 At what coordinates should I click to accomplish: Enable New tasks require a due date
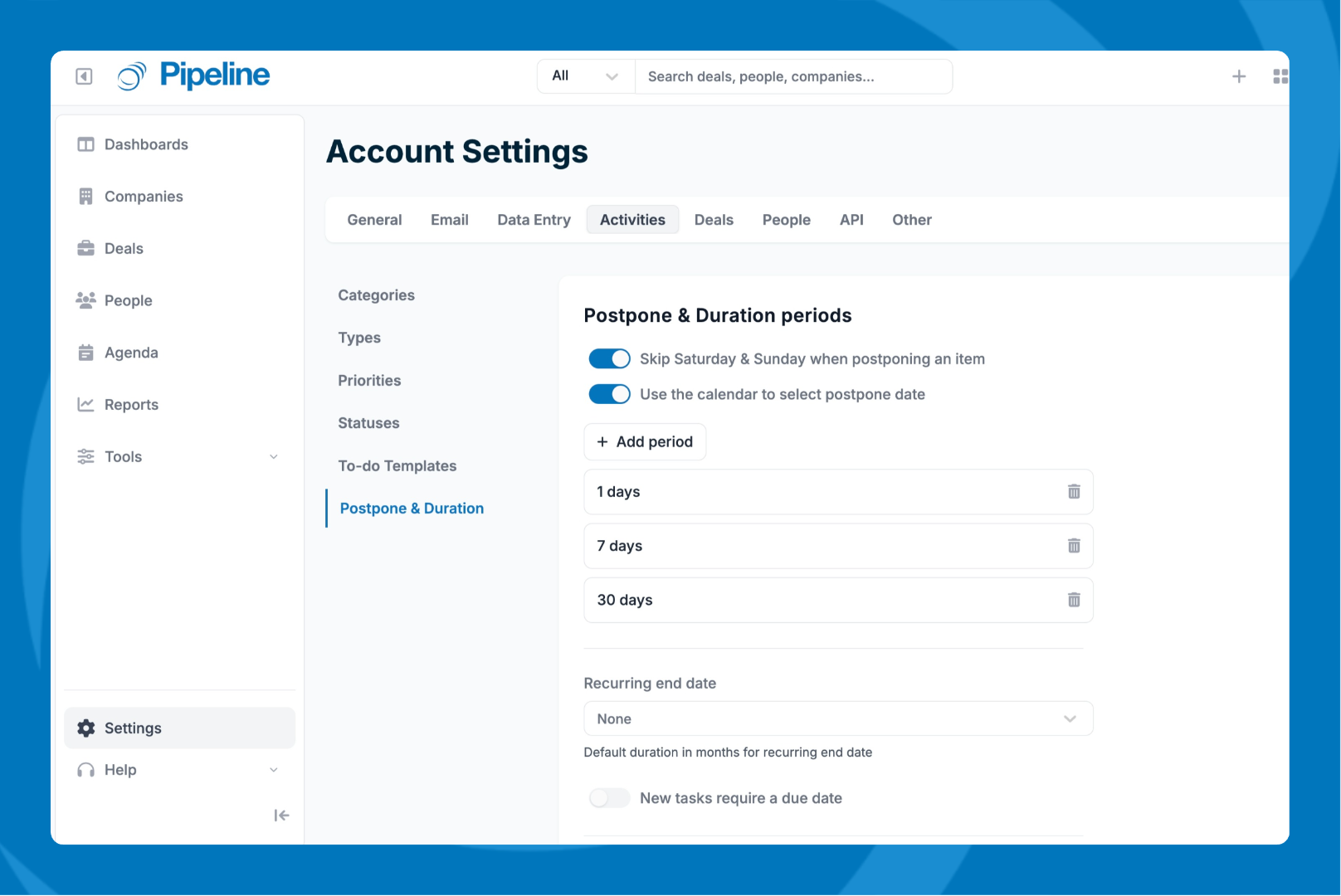[609, 798]
